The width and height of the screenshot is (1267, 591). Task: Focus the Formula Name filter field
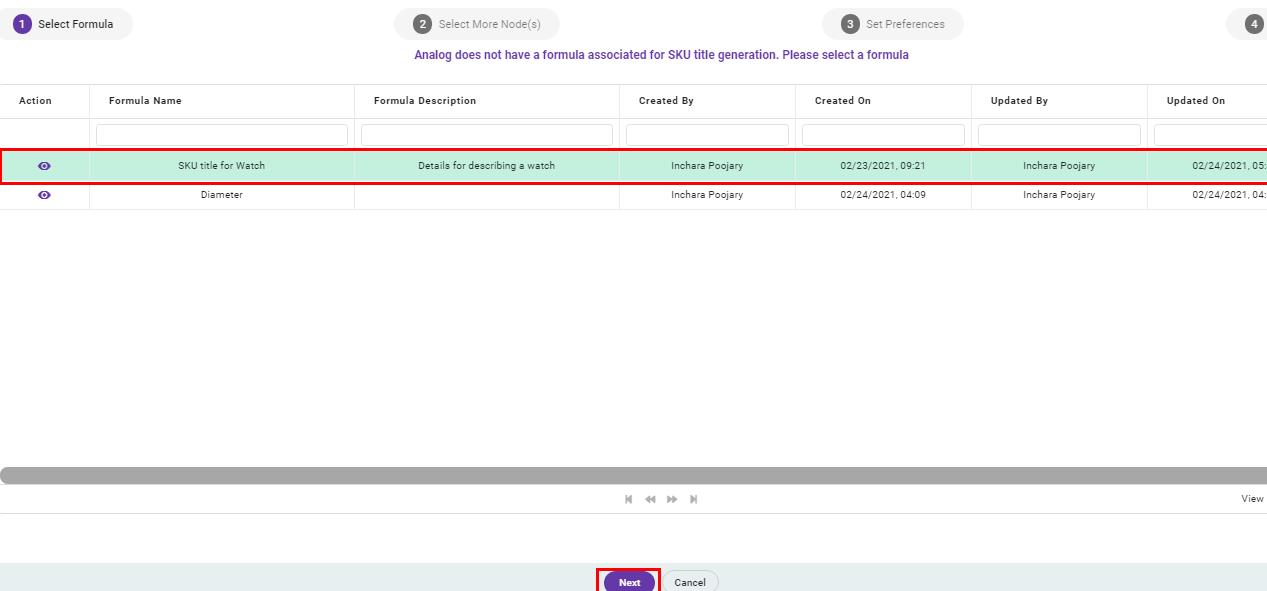coord(222,135)
